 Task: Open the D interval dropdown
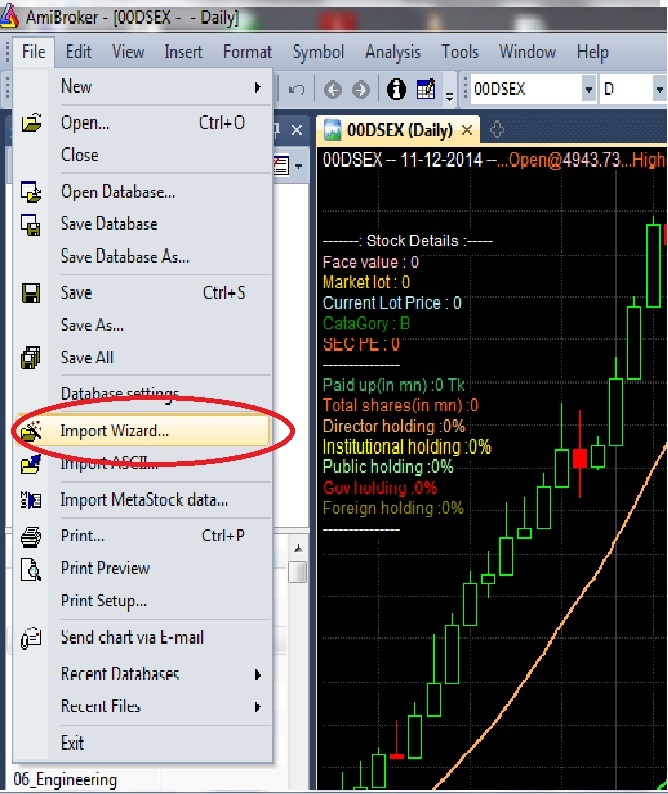click(659, 90)
